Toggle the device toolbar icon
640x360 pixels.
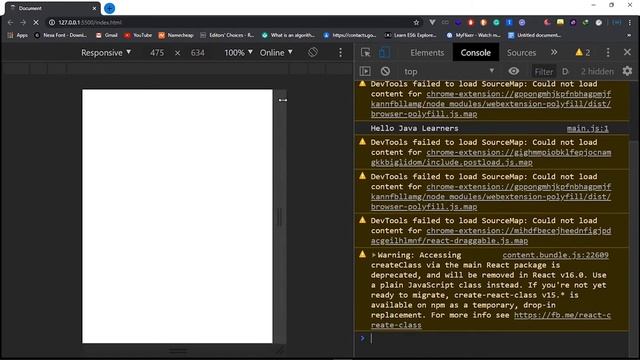(384, 53)
